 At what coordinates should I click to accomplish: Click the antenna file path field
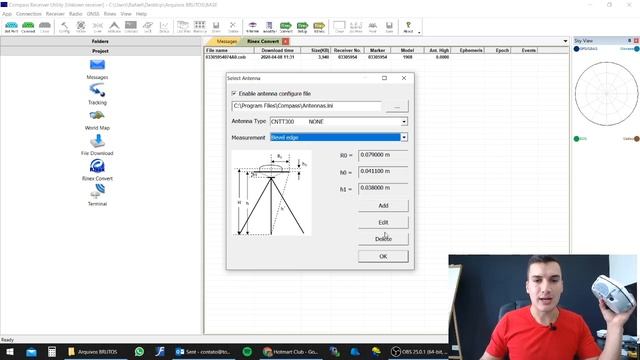307,106
